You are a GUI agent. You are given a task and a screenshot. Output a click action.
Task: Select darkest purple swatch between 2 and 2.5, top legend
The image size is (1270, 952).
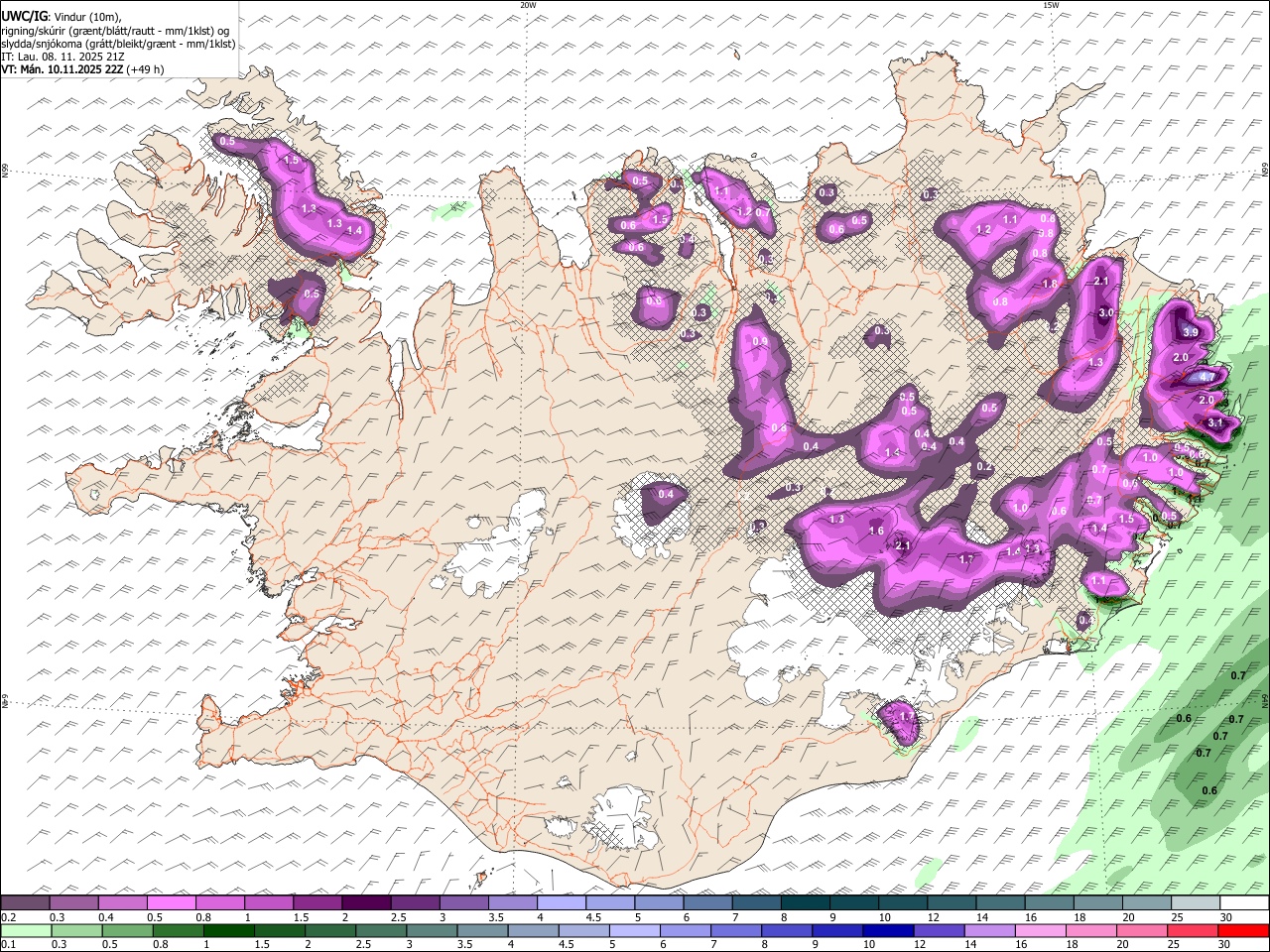click(365, 903)
